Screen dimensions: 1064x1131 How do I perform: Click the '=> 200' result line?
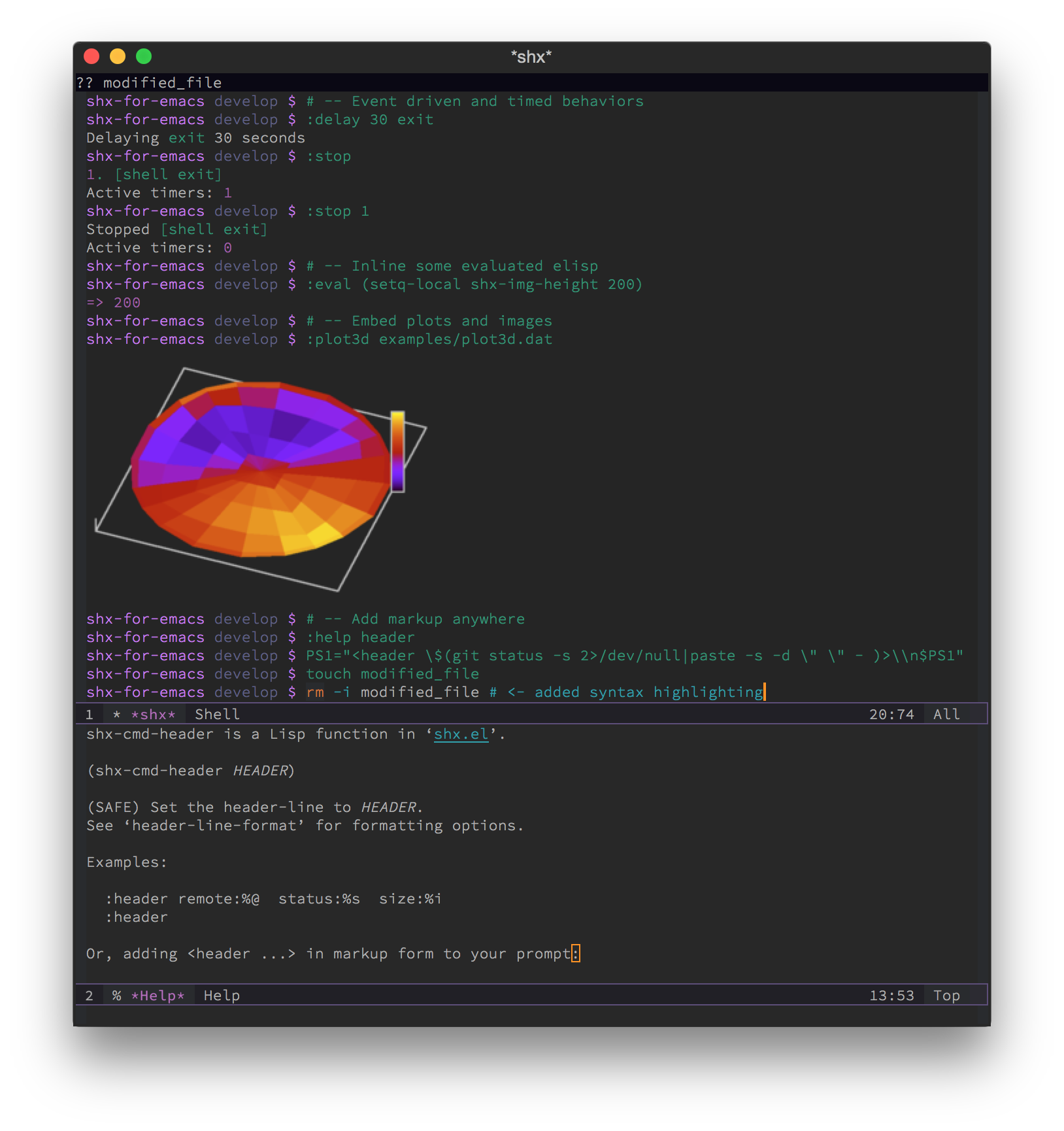(113, 303)
